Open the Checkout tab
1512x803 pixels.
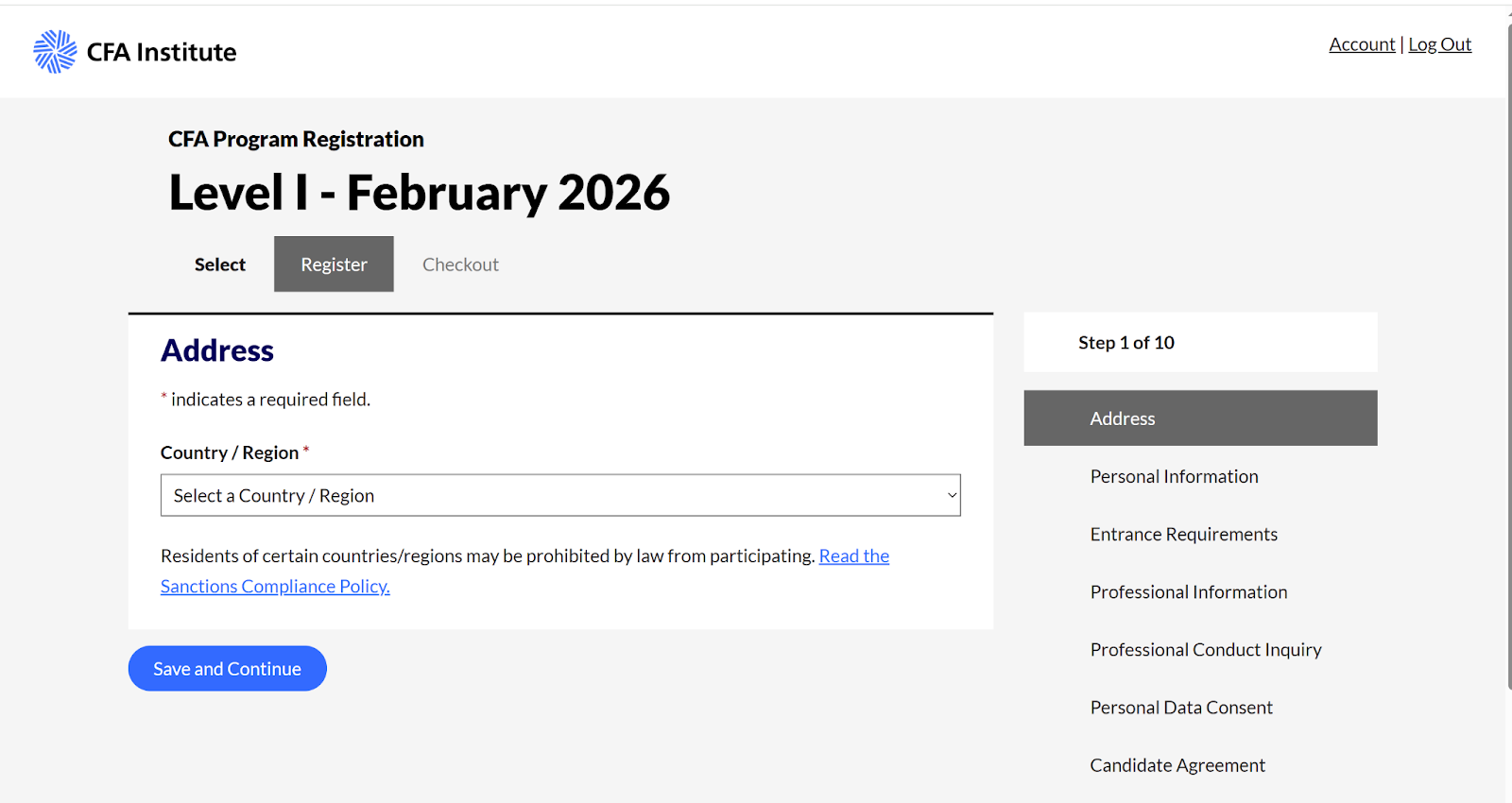click(x=460, y=265)
